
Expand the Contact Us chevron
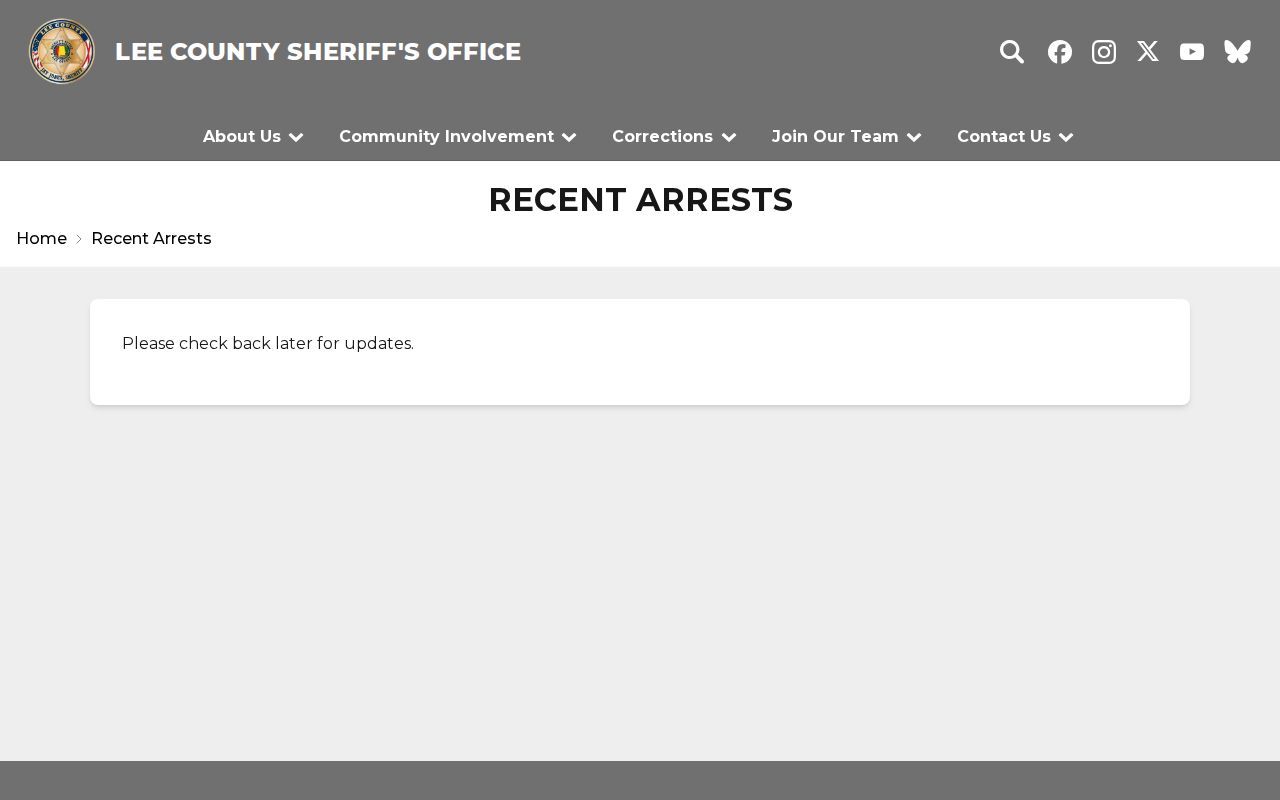click(1066, 137)
